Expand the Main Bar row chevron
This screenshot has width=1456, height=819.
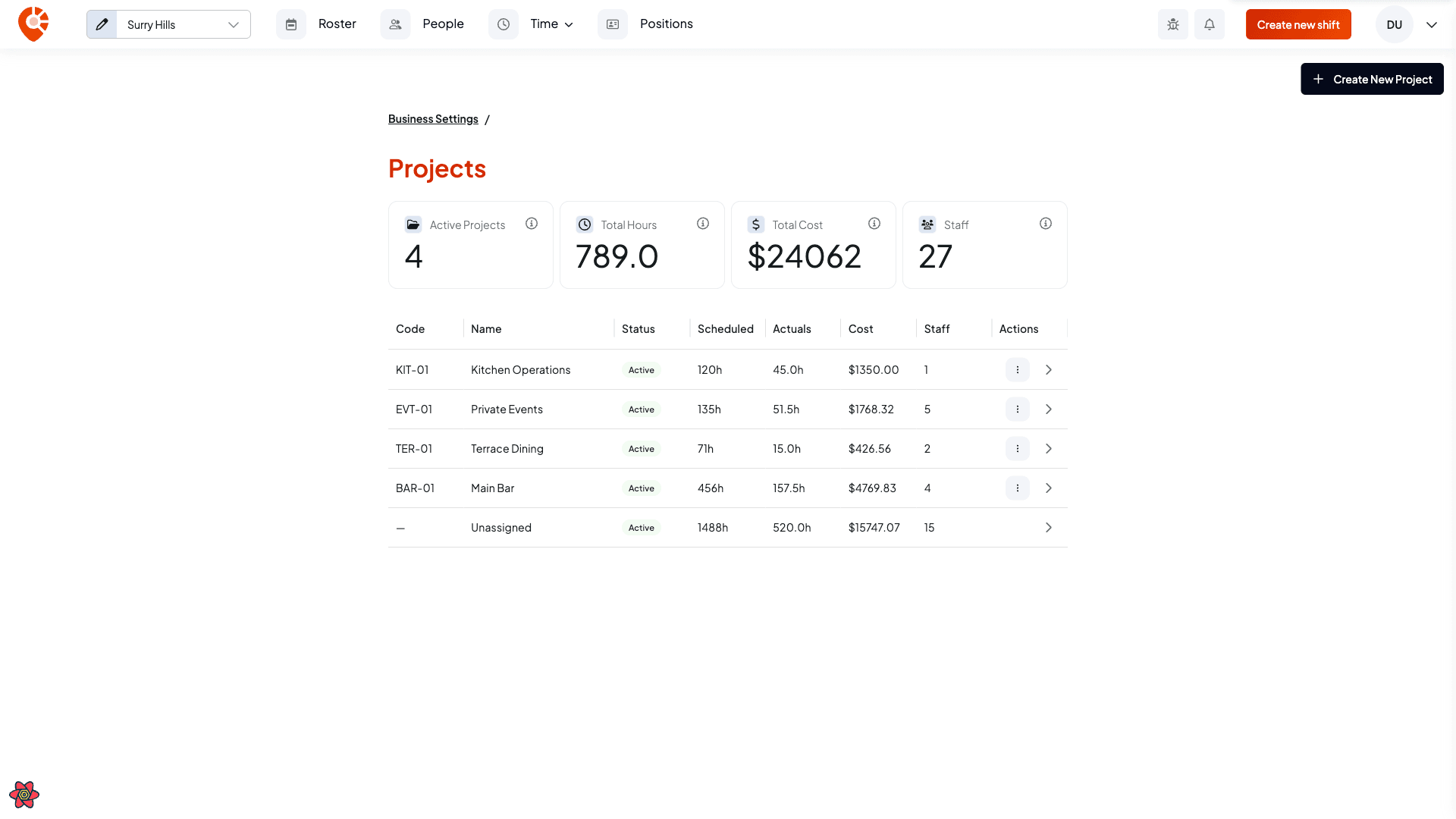[1049, 488]
